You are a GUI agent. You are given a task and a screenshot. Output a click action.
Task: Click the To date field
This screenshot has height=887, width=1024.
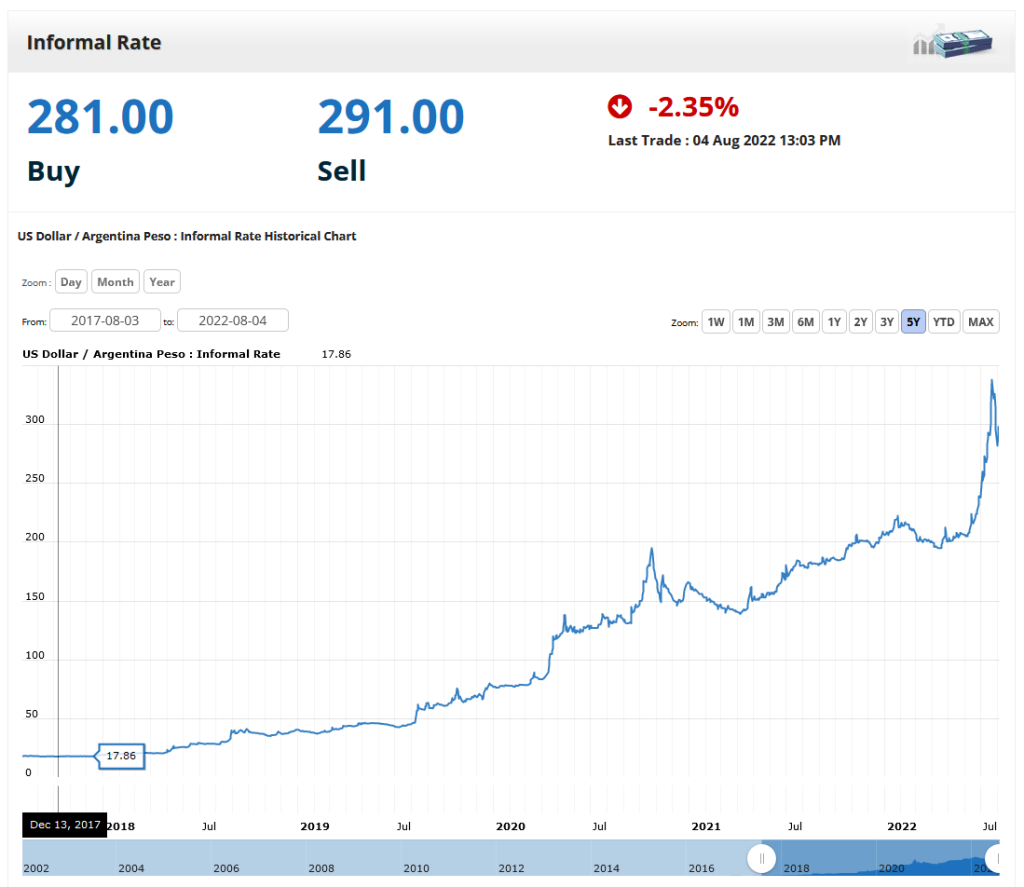pos(233,321)
